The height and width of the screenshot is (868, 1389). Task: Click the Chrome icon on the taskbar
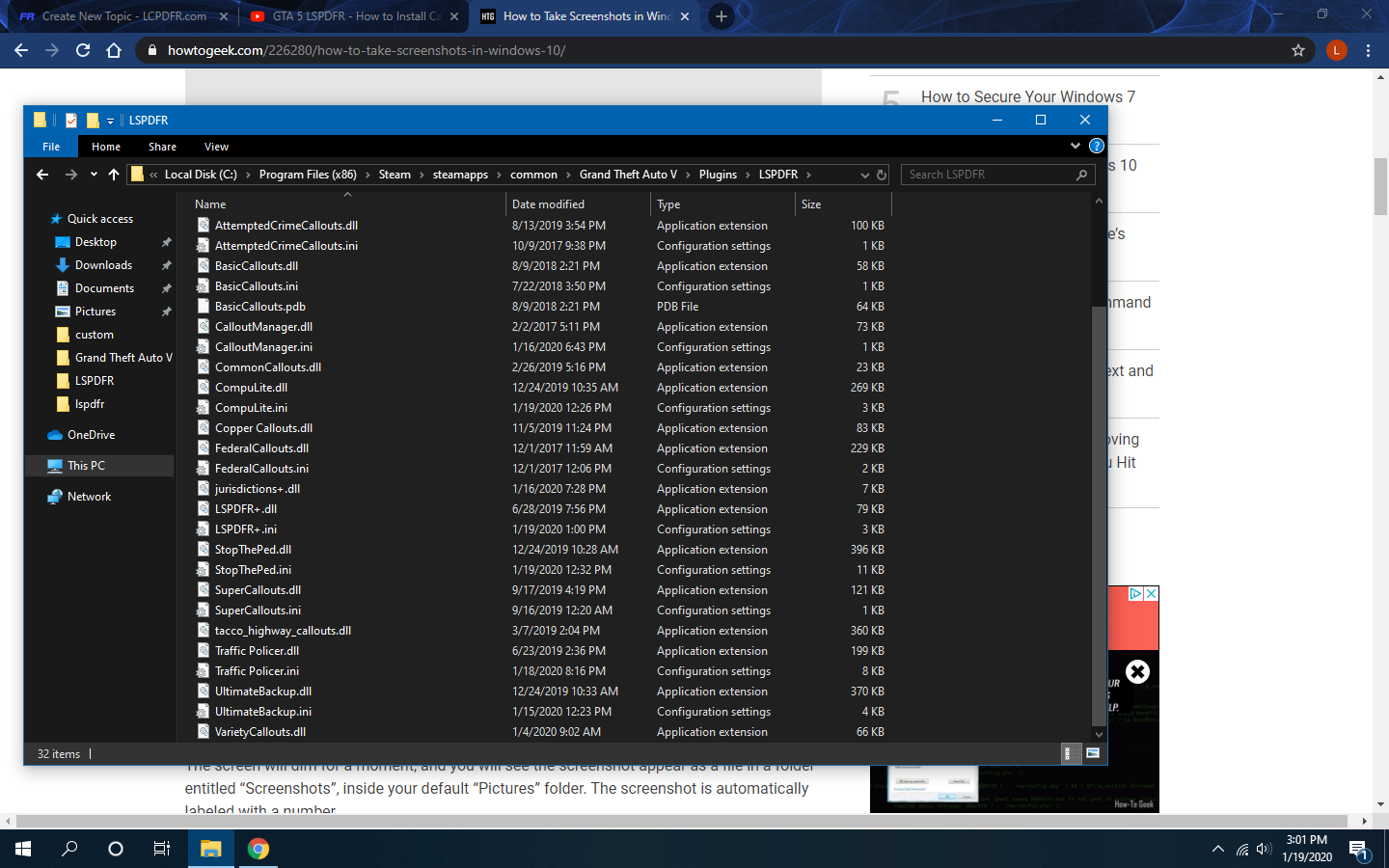pyautogui.click(x=258, y=849)
